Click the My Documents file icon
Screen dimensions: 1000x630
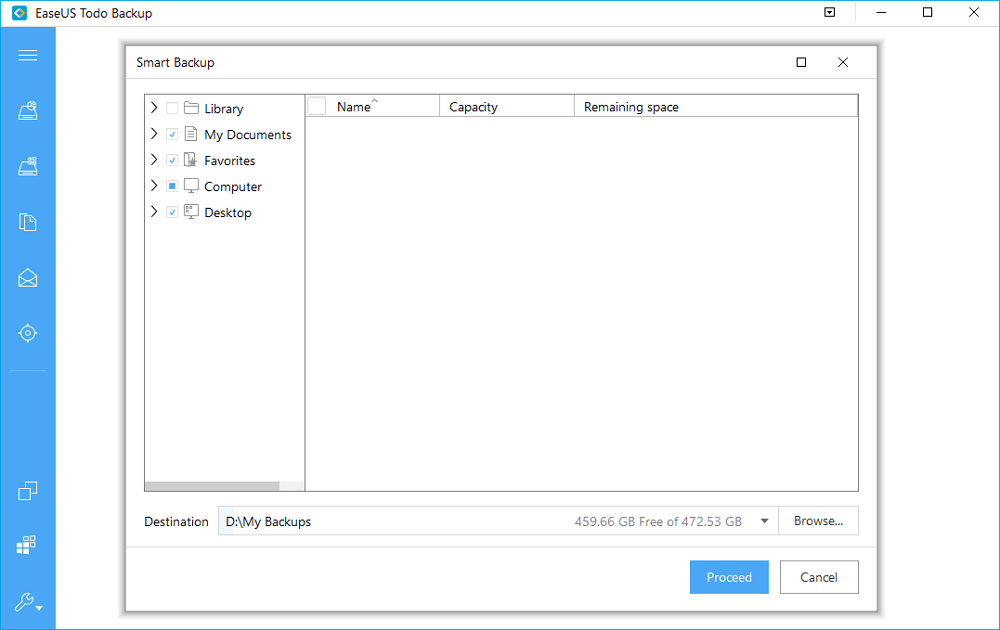(191, 134)
